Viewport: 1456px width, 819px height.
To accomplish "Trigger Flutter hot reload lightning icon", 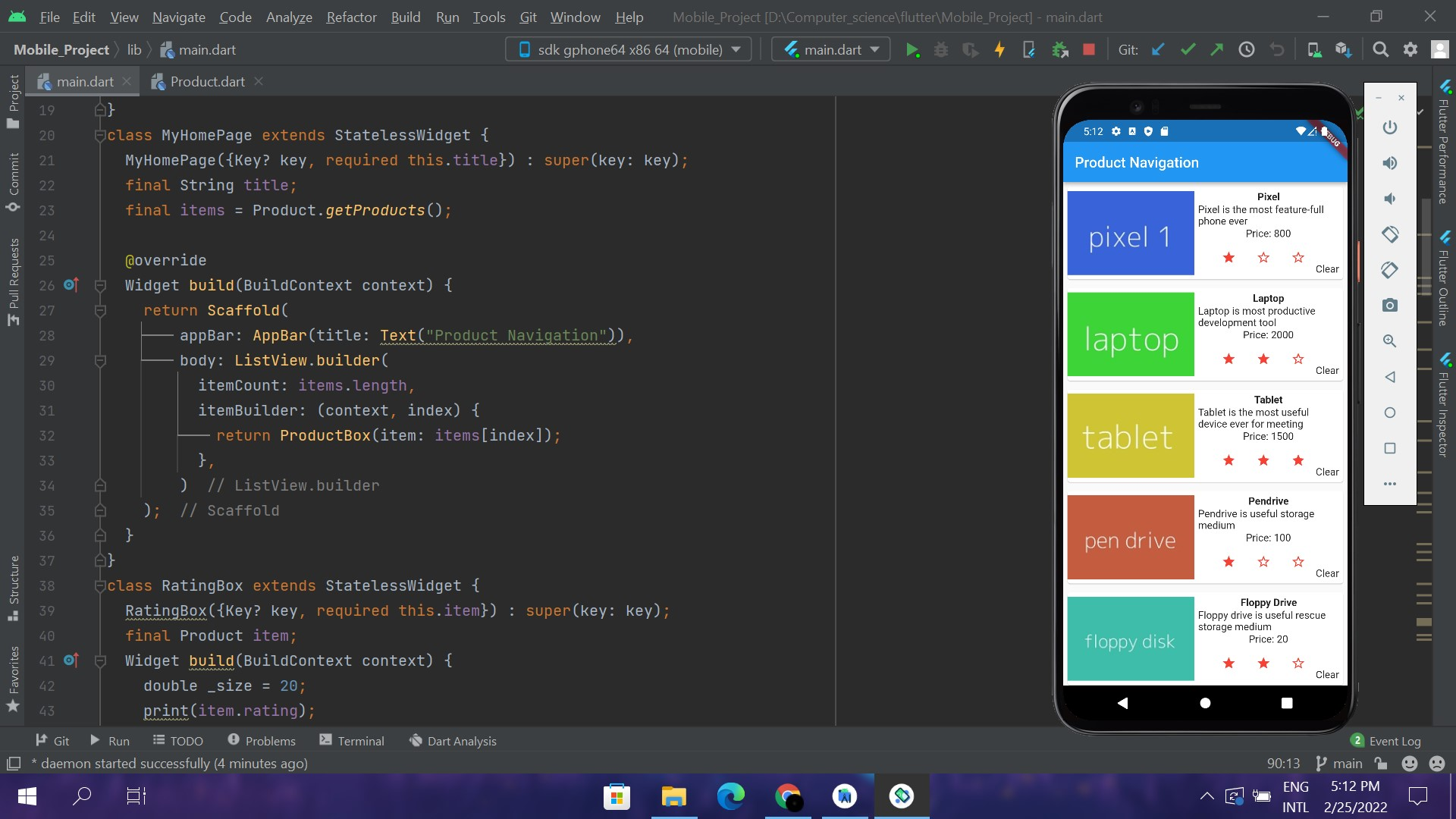I will pos(999,50).
